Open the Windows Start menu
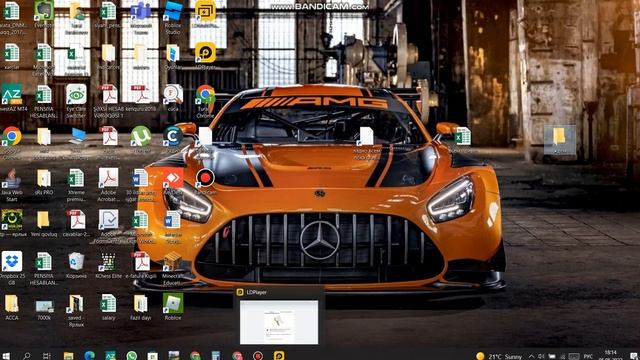This screenshot has height=360, width=640. pyautogui.click(x=6, y=356)
